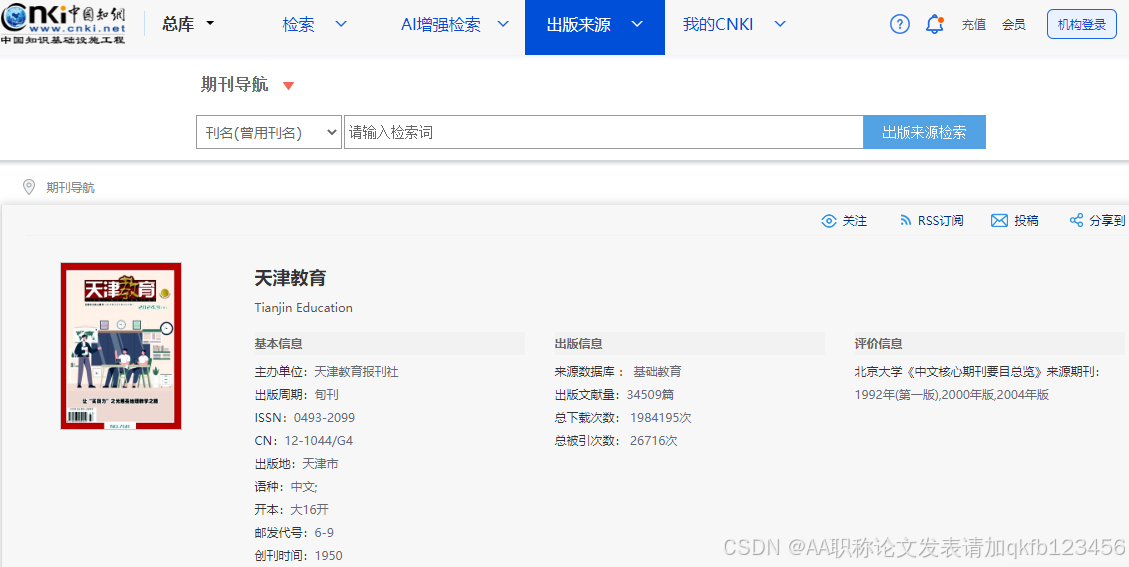This screenshot has height=567, width=1129.
Task: Click the 出版周期：旬刊 line
Action: pyautogui.click(x=297, y=395)
